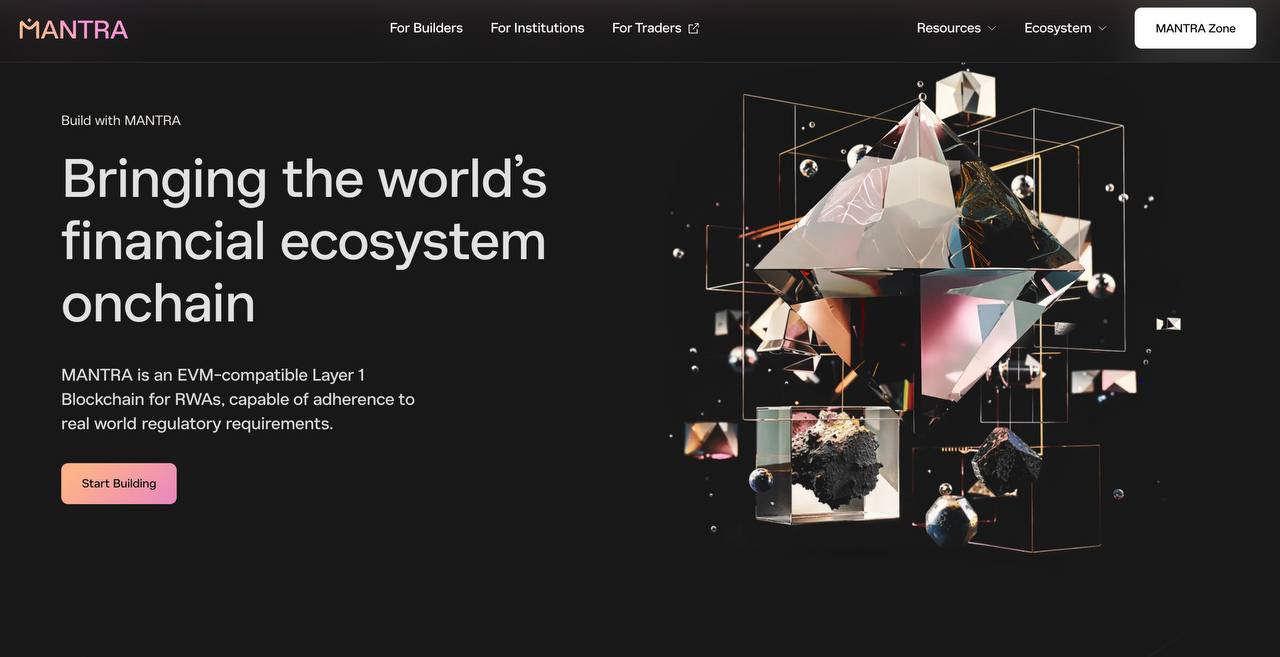Expand the Resources dropdown chevron
Image resolution: width=1280 pixels, height=657 pixels.
992,28
